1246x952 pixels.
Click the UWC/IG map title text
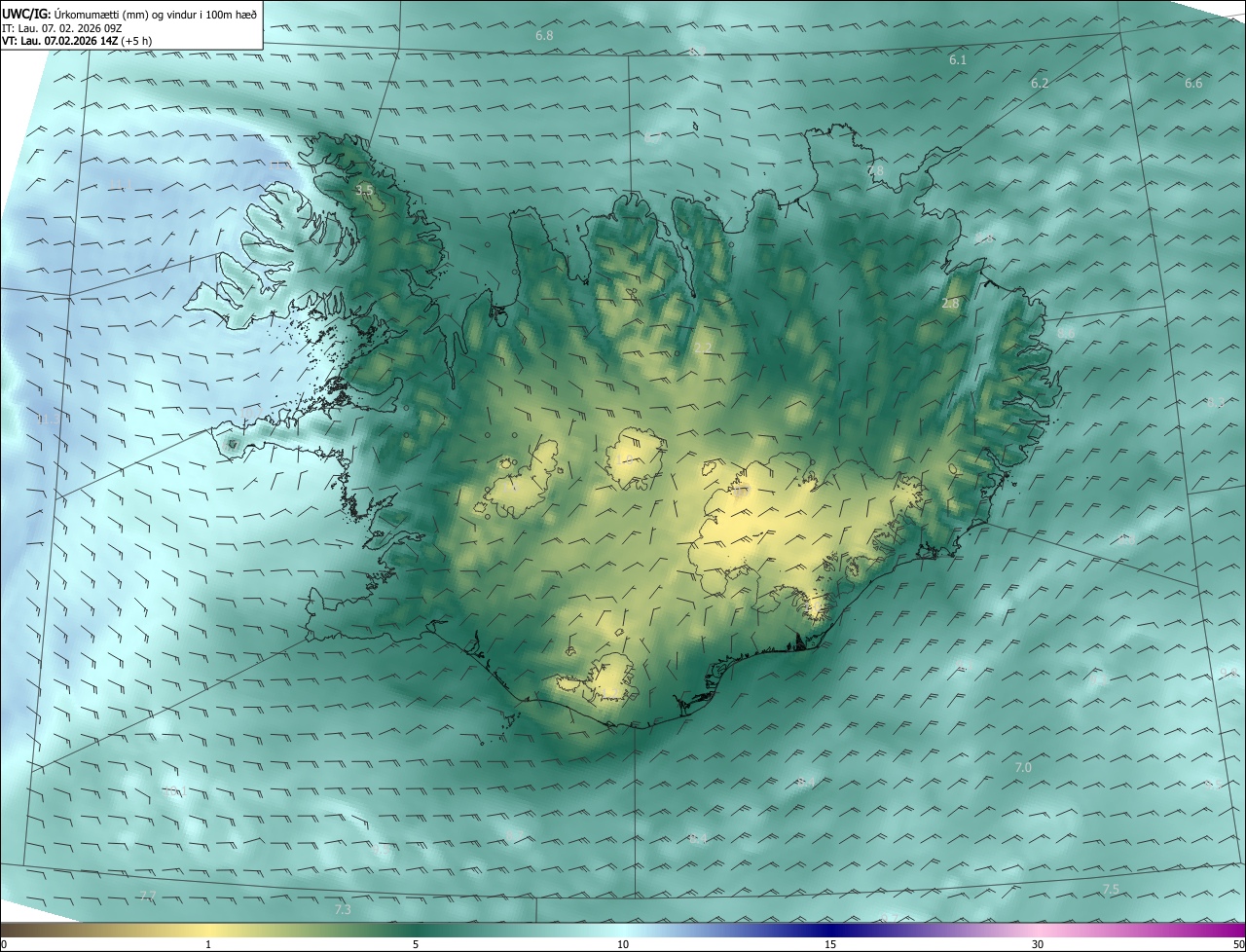(129, 14)
